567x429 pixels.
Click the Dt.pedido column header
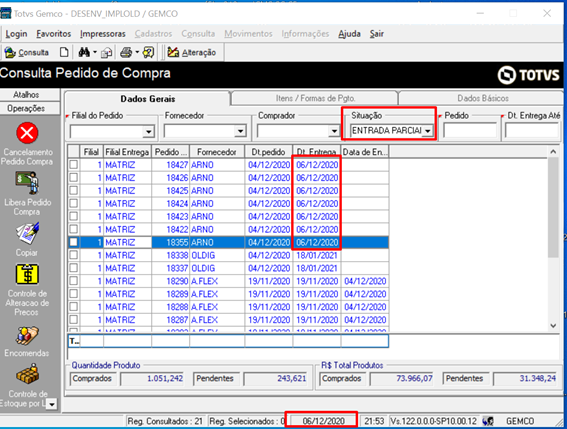click(x=269, y=152)
